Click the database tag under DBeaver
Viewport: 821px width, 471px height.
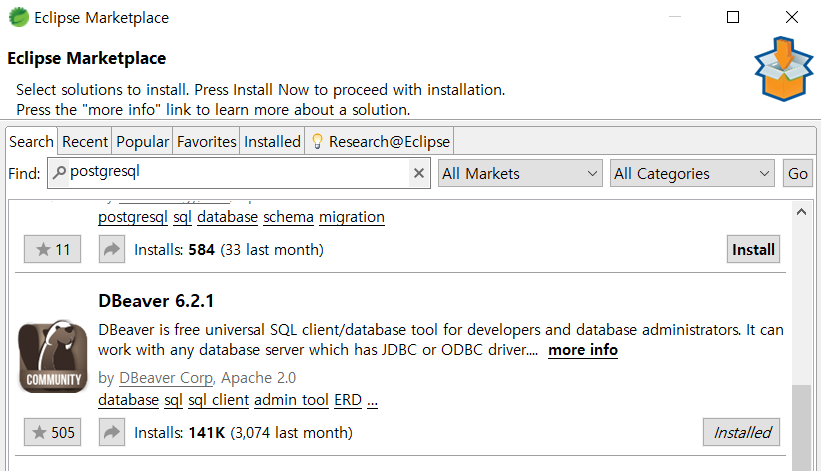pyautogui.click(x=128, y=400)
